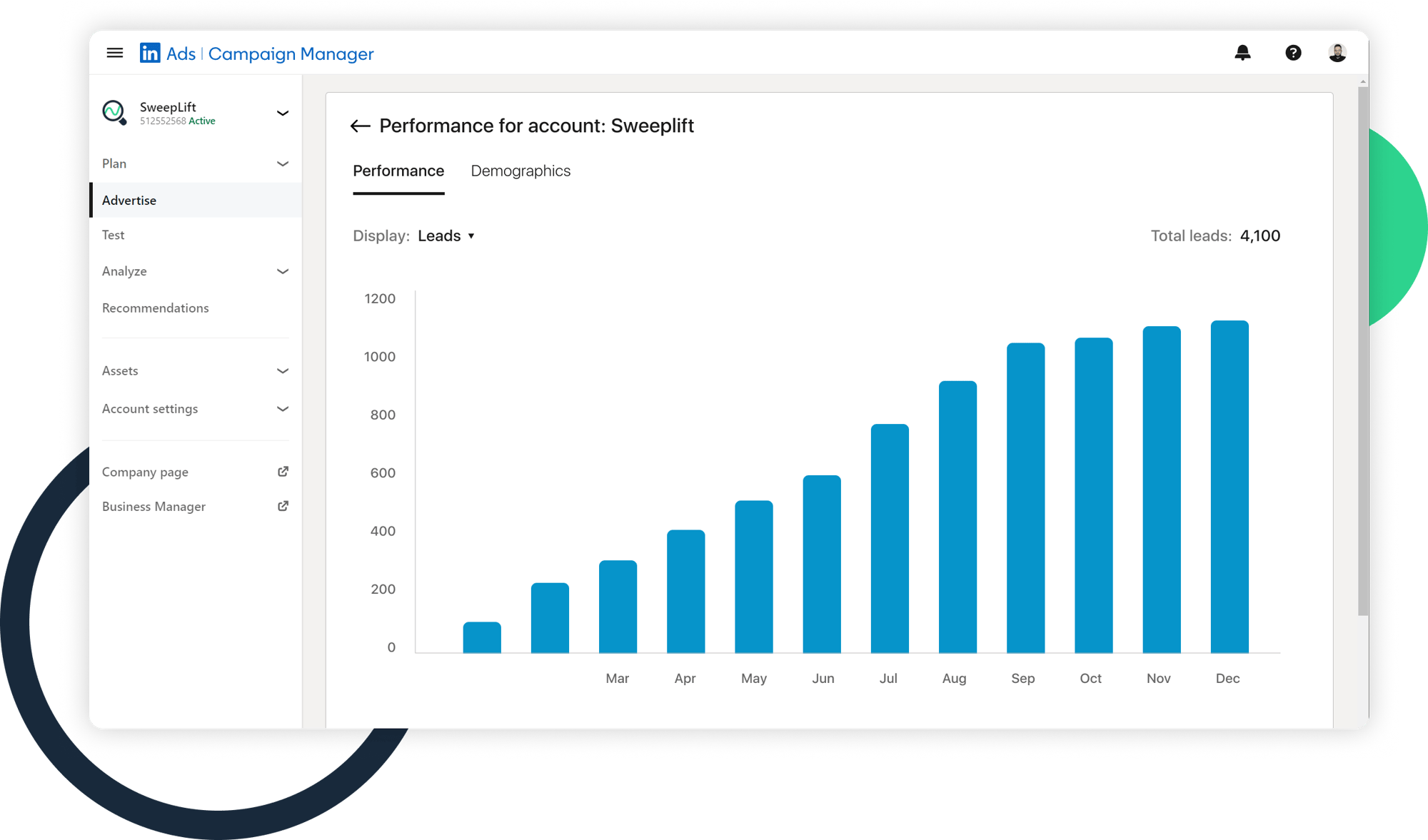This screenshot has height=840, width=1428.
Task: Click the SweepLift account logo
Action: coord(114,112)
